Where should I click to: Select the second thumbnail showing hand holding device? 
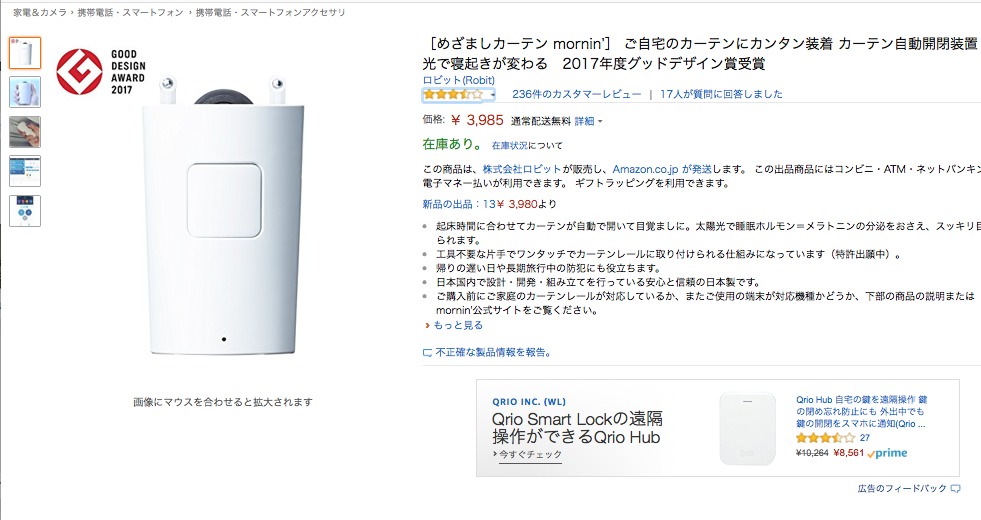click(x=25, y=92)
